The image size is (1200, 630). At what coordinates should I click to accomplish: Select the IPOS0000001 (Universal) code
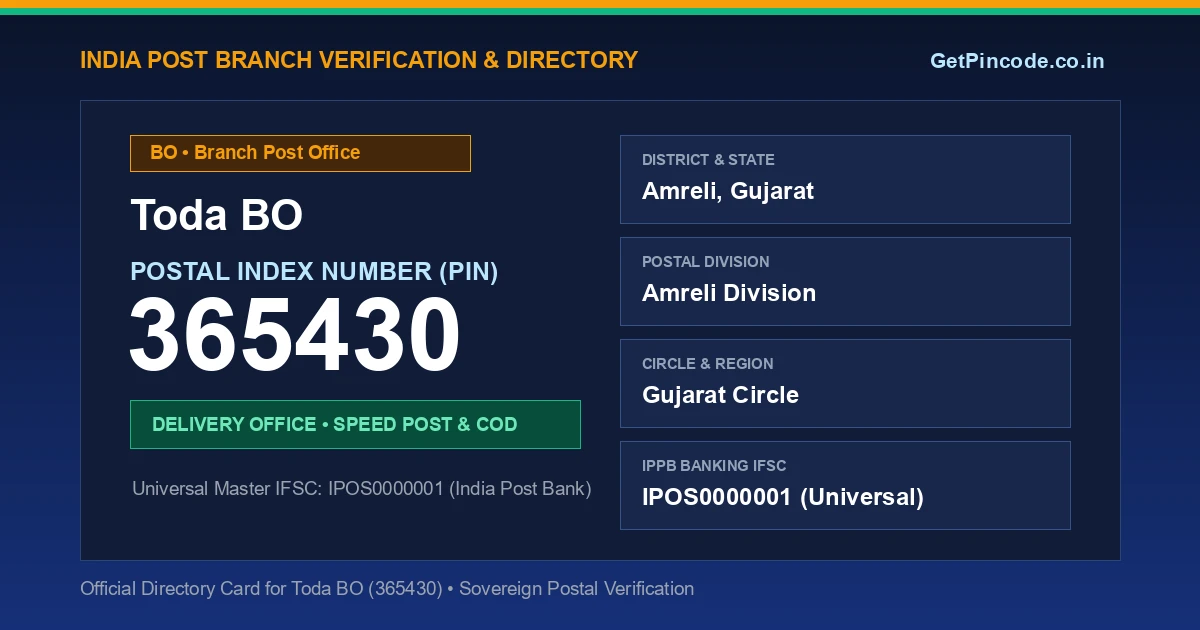point(783,497)
